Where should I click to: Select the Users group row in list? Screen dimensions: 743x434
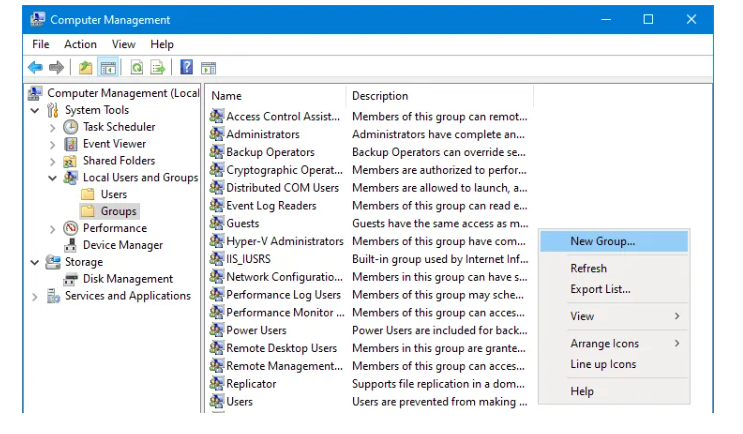click(x=369, y=402)
